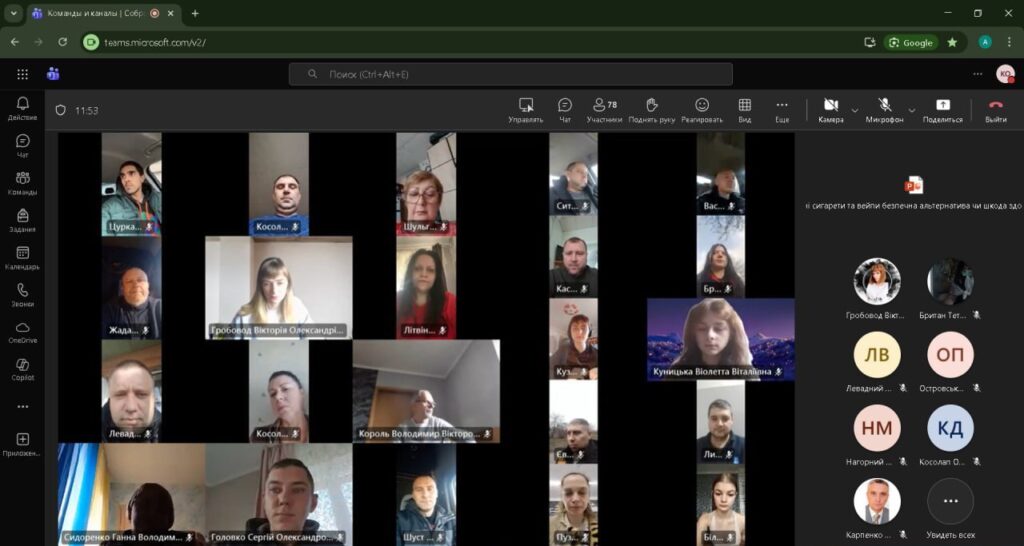Open the Chat panel in meeting toolbar
1024x546 pixels.
point(564,109)
